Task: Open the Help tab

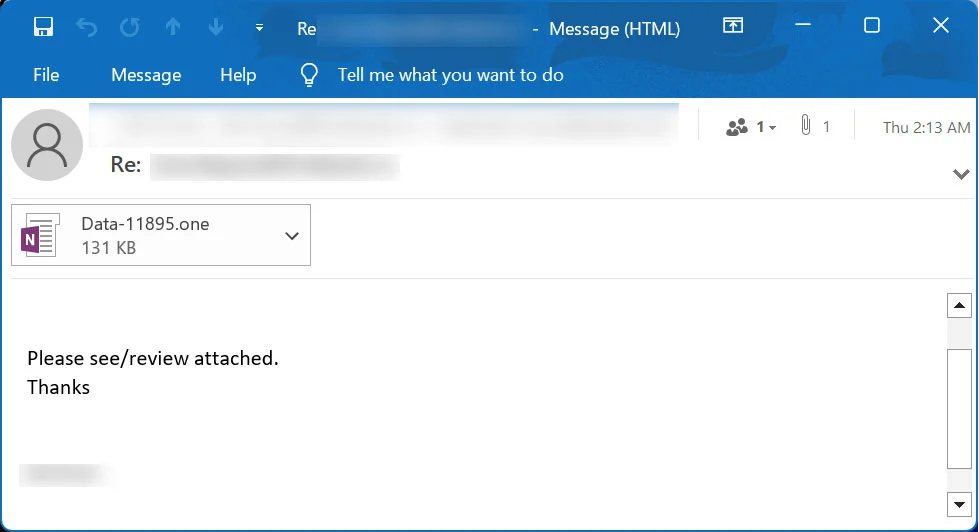Action: pyautogui.click(x=238, y=75)
